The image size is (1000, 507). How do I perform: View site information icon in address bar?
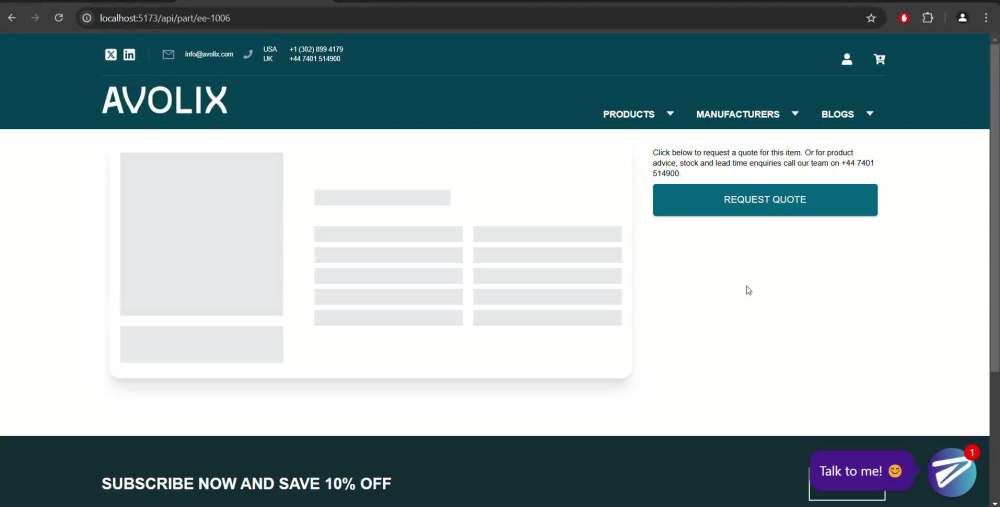(87, 18)
